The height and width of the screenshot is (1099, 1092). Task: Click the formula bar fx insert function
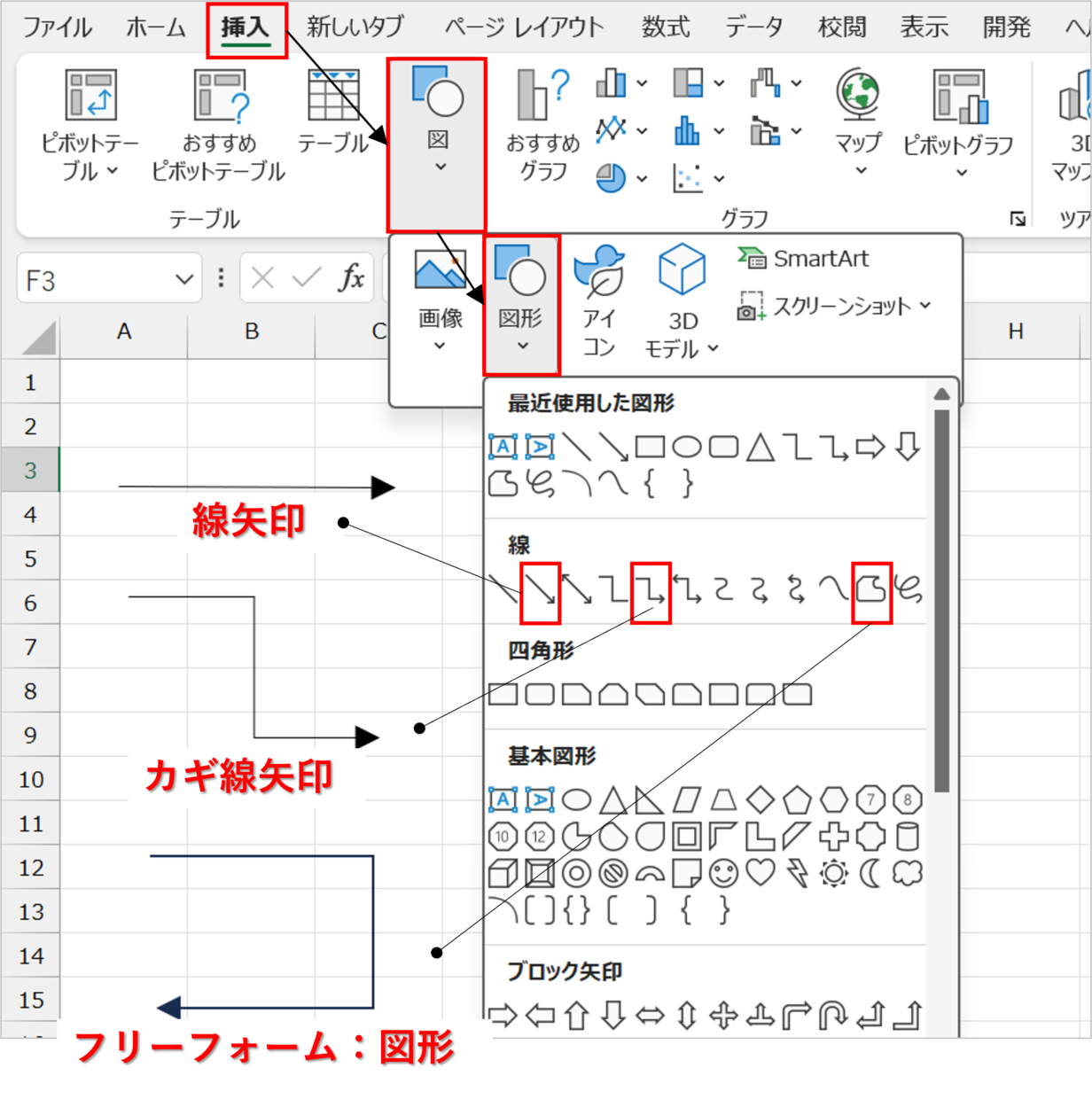351,279
